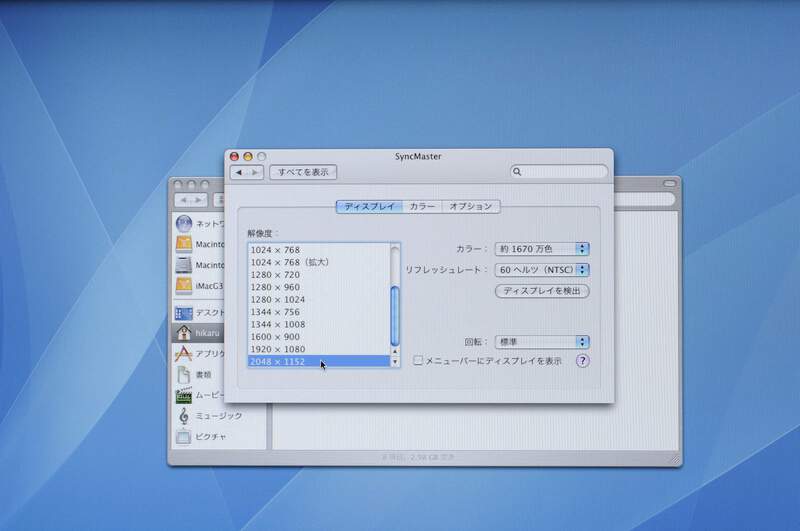Open the refresh rate 60 Hz dropdown

coord(541,270)
